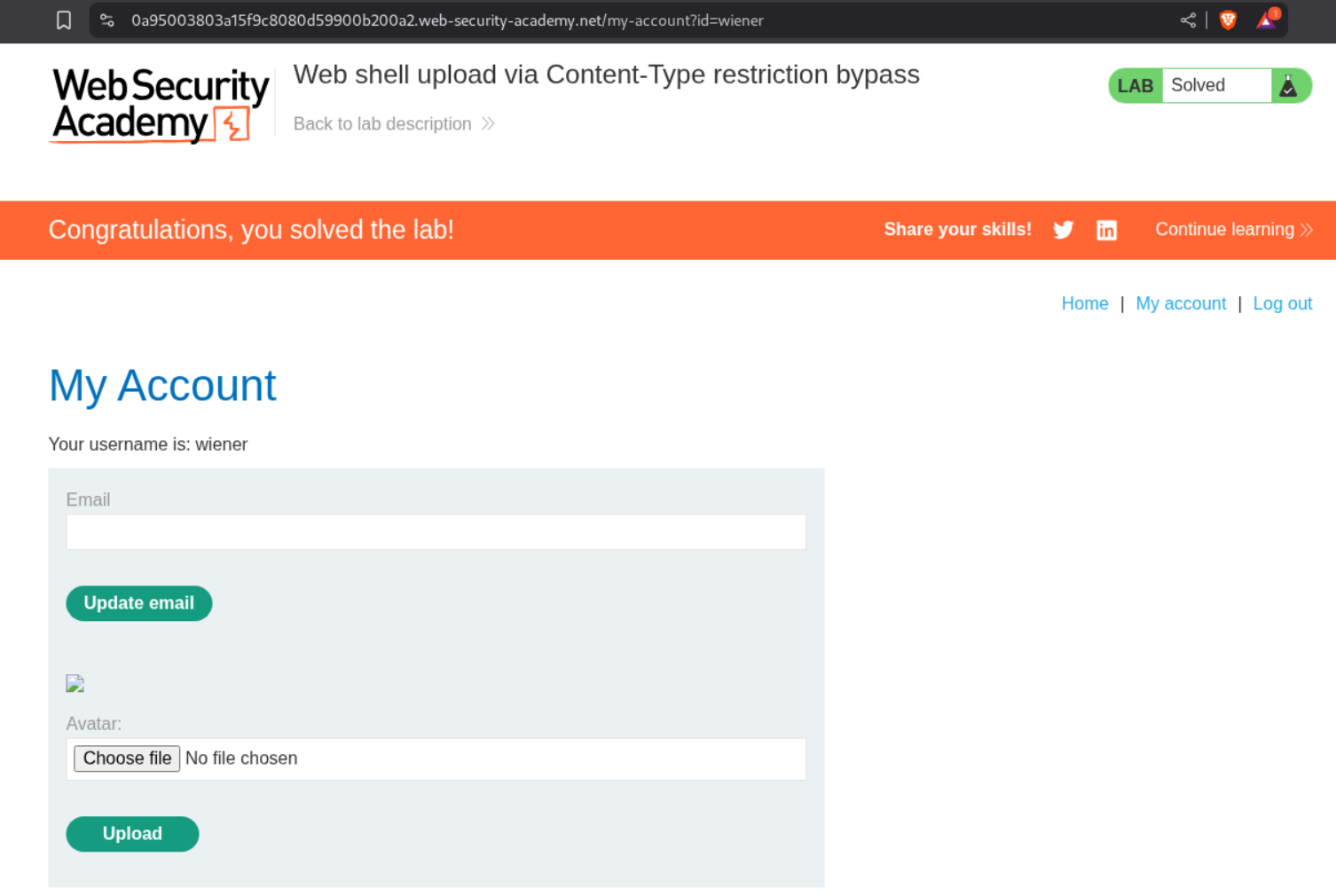Share on Twitter via bird icon

[1063, 231]
